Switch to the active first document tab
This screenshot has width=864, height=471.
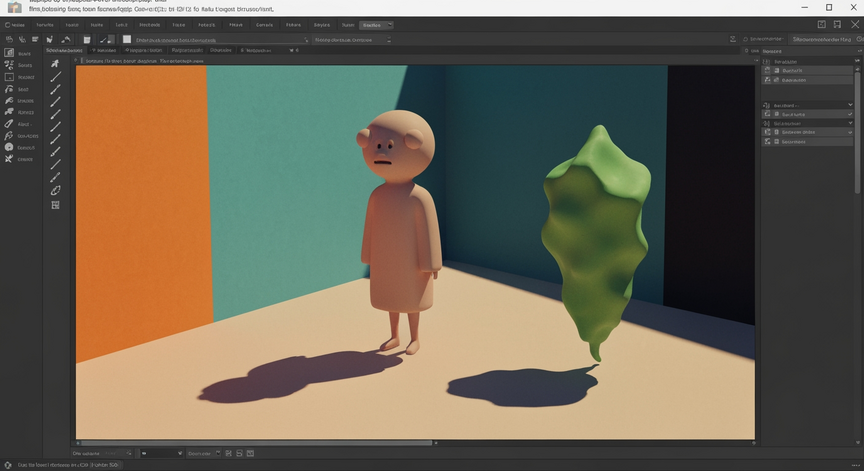(x=64, y=50)
